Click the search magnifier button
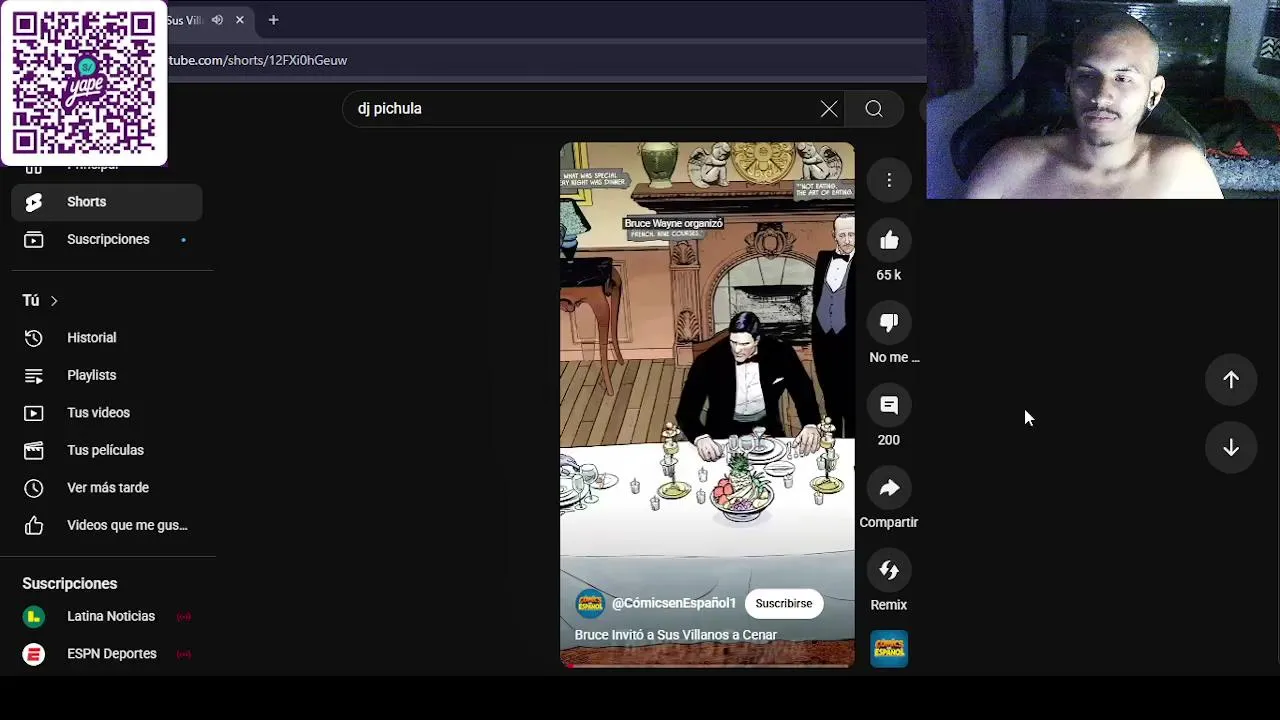This screenshot has height=720, width=1280. [x=874, y=109]
